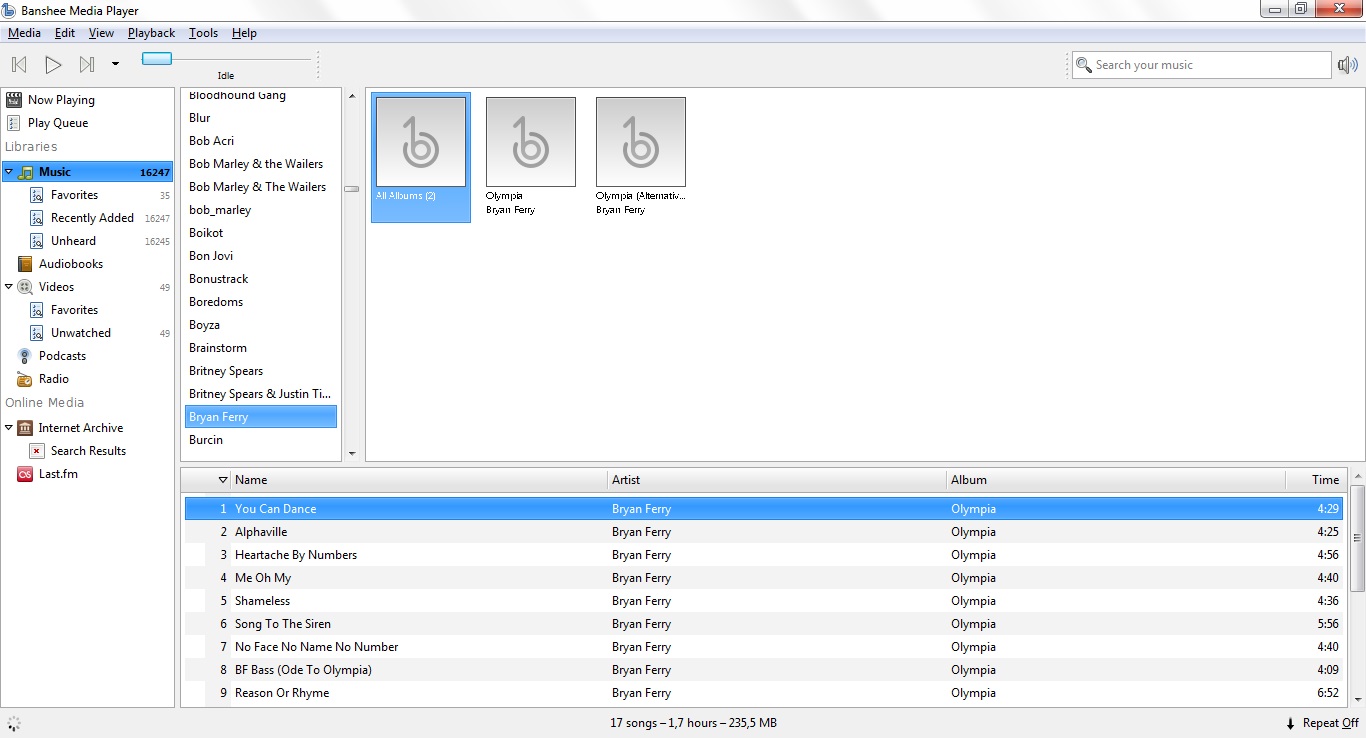
Task: Sort tracks by Time column
Action: coord(1315,480)
